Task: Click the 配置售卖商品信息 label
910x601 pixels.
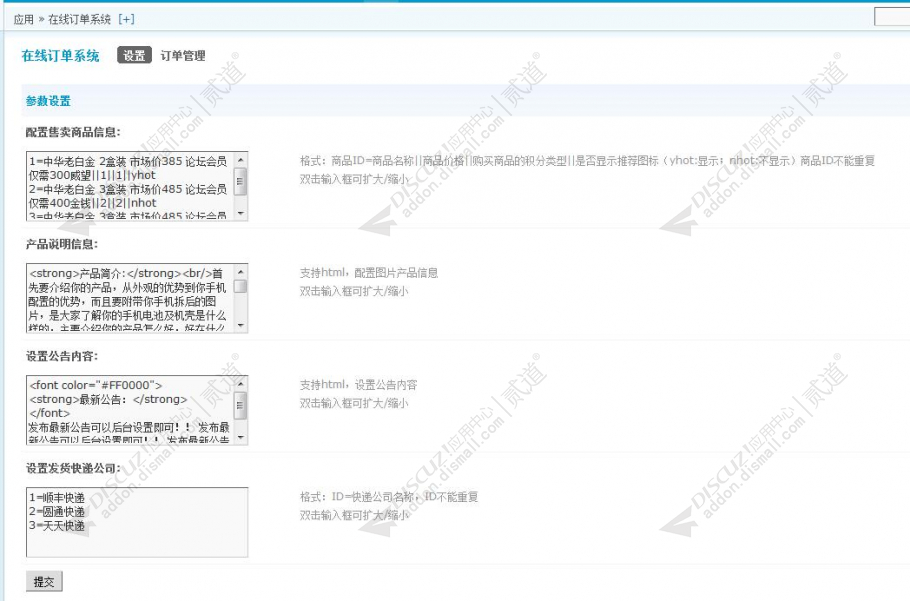Action: [x=73, y=132]
